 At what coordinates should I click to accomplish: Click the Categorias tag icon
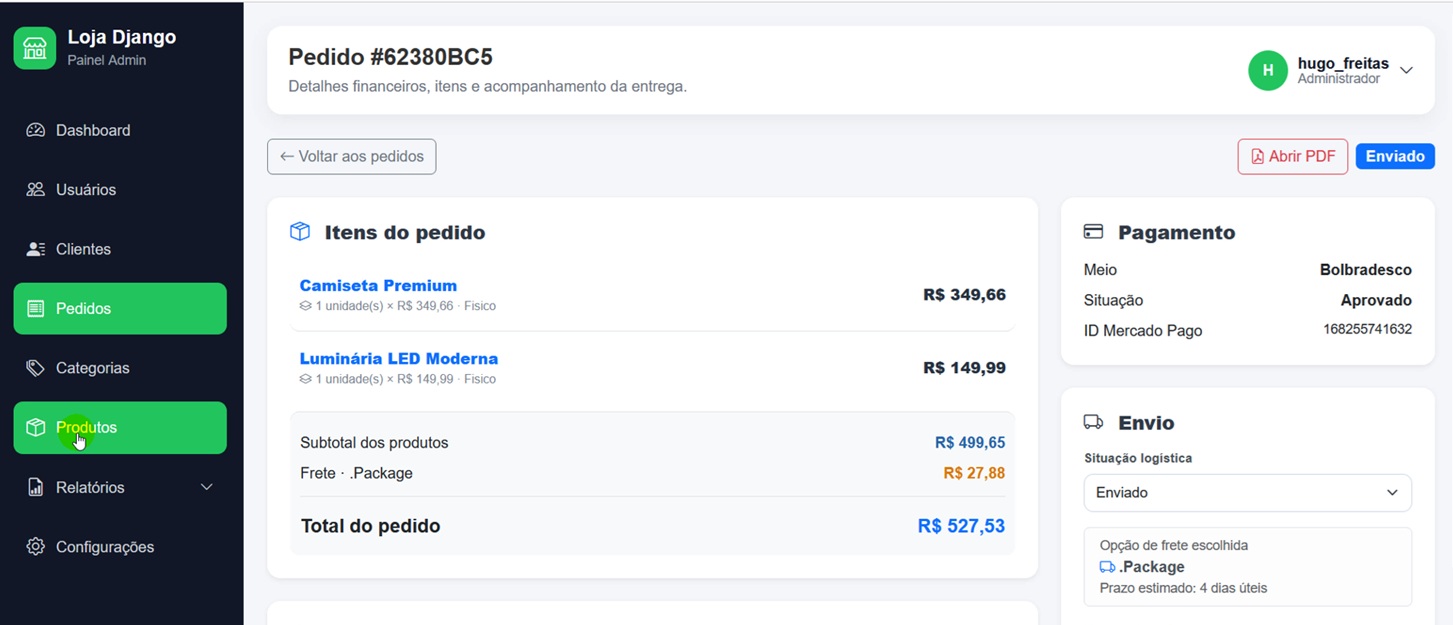point(36,368)
